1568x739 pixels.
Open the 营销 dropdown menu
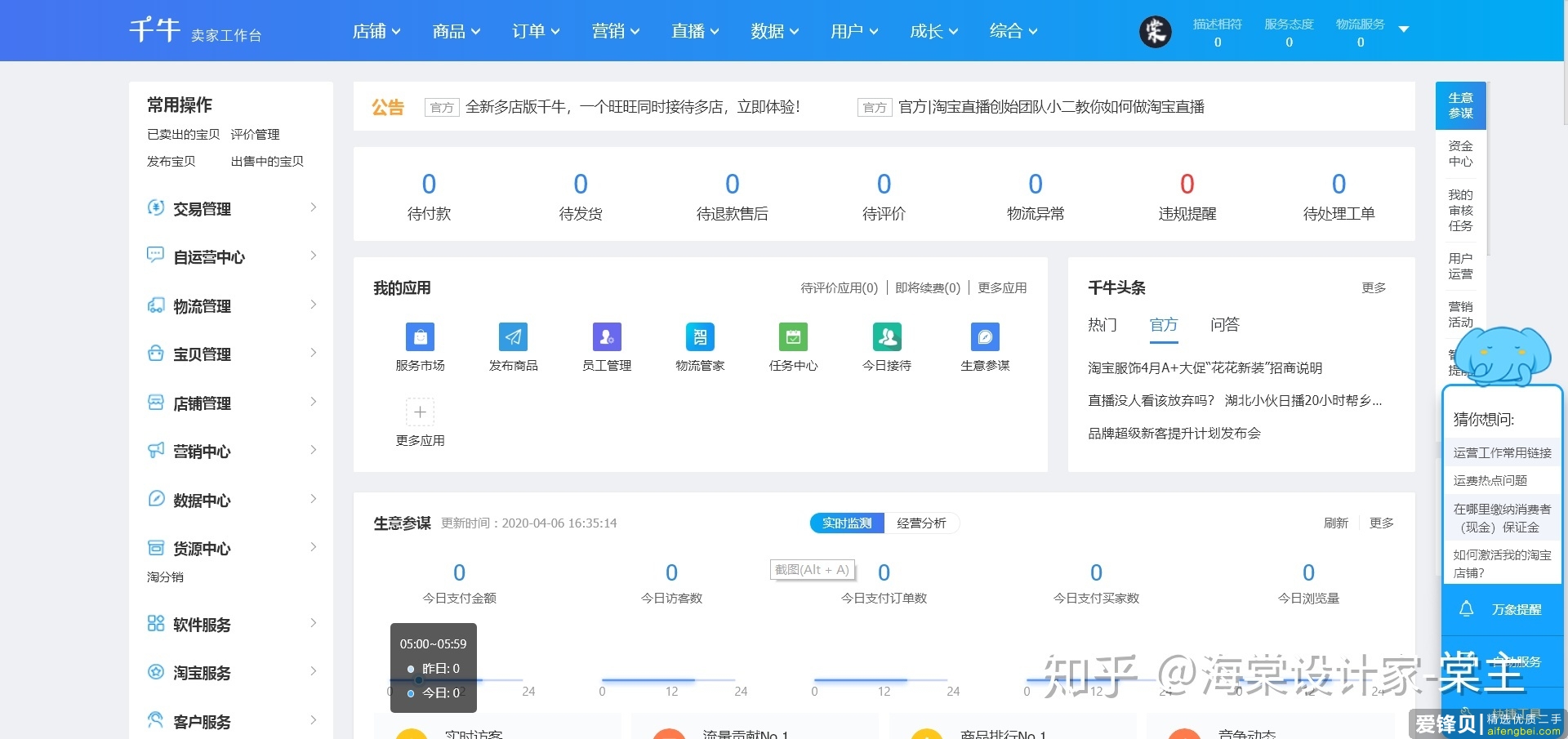616,31
